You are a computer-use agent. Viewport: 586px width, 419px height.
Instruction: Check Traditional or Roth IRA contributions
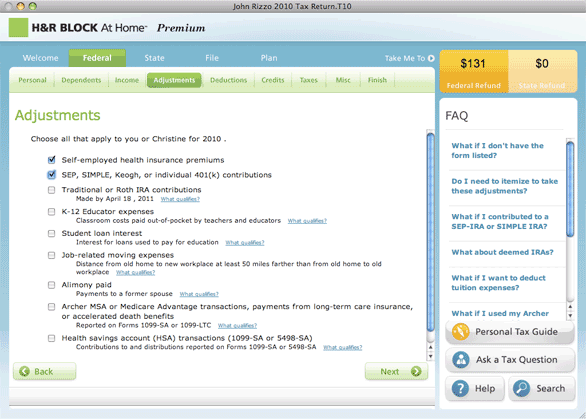[x=52, y=190]
